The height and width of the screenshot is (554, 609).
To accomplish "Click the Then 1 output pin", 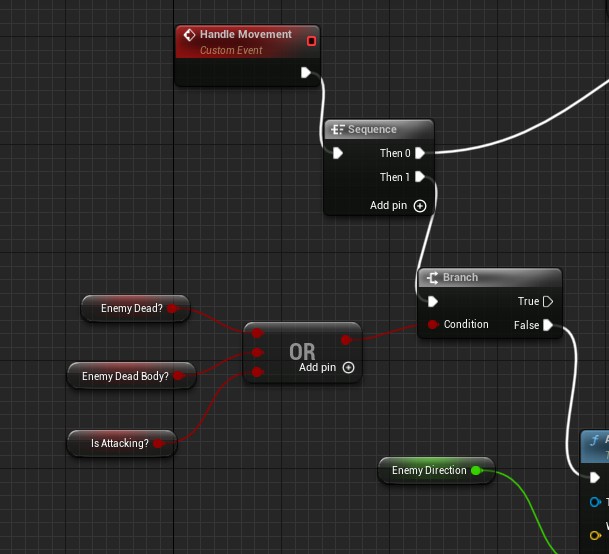I will (x=419, y=177).
